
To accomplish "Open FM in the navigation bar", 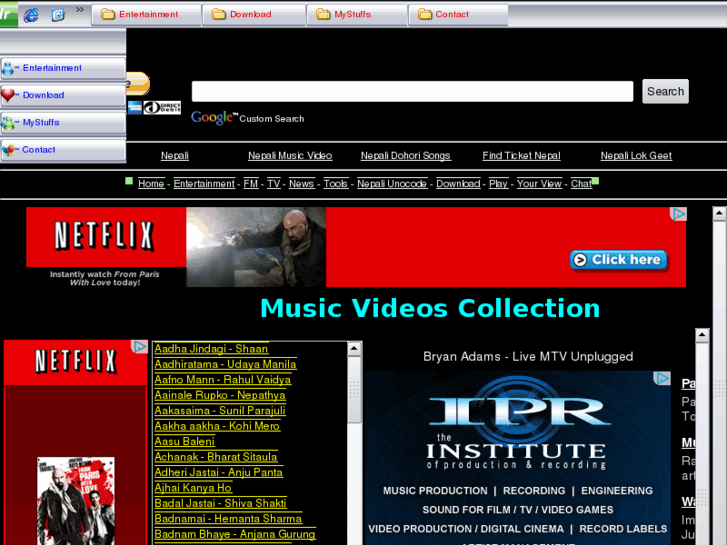I will (251, 184).
